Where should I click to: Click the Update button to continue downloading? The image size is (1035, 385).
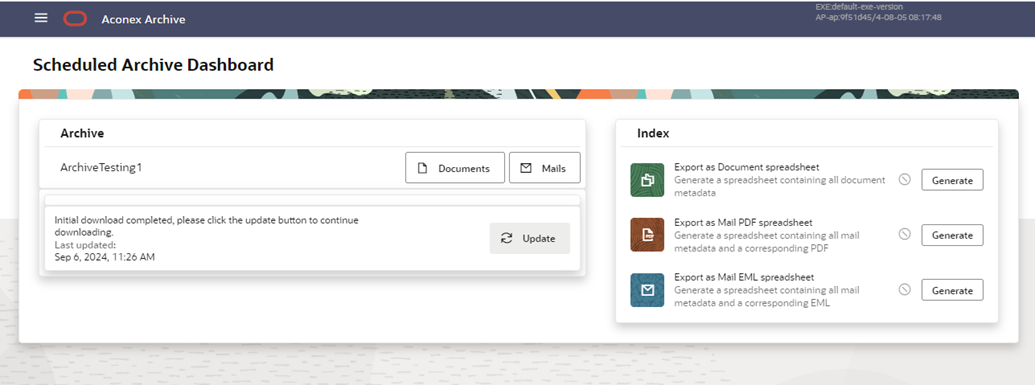point(529,238)
